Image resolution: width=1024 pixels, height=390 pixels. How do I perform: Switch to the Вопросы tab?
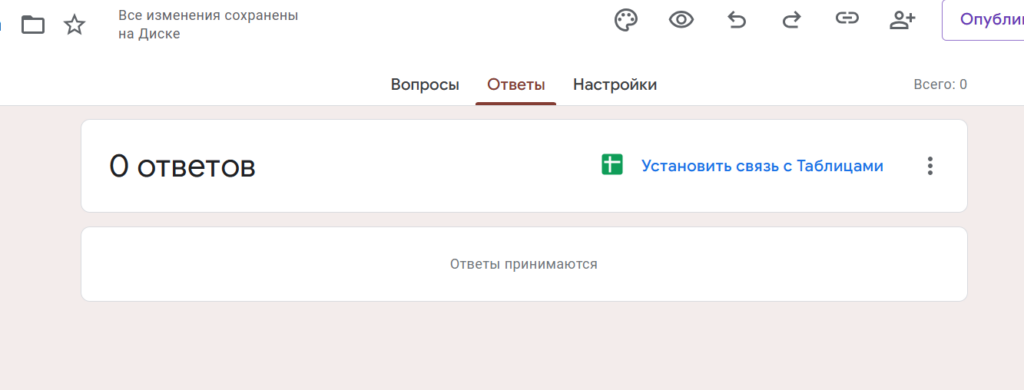coord(424,85)
